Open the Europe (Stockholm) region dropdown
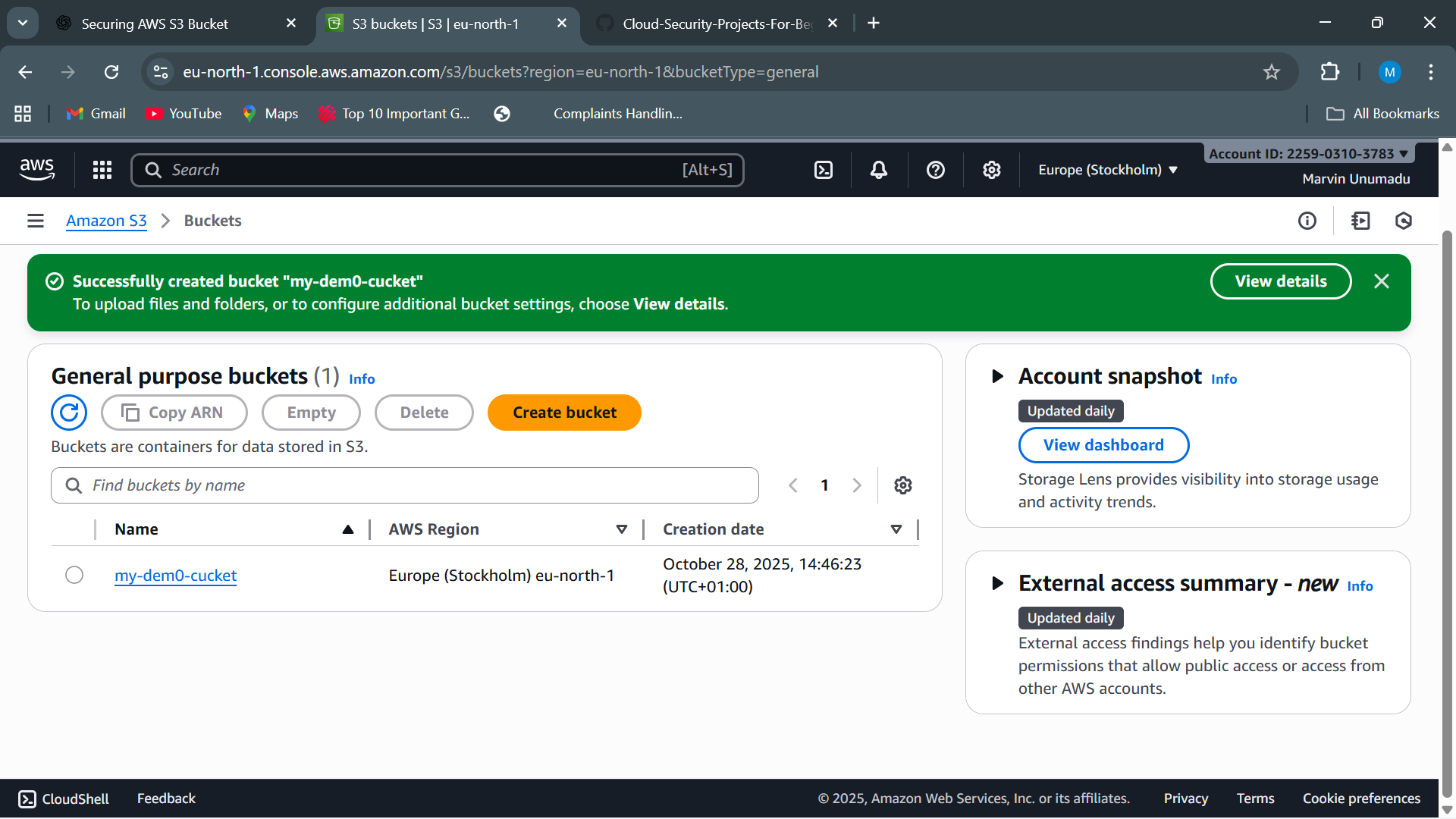The height and width of the screenshot is (819, 1456). tap(1107, 170)
